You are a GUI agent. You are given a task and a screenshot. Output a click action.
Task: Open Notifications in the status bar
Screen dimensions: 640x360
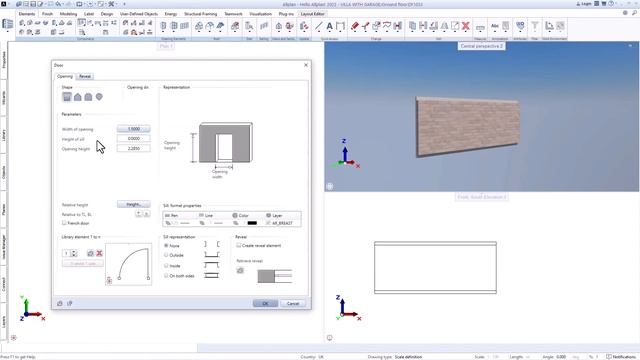click(x=622, y=357)
